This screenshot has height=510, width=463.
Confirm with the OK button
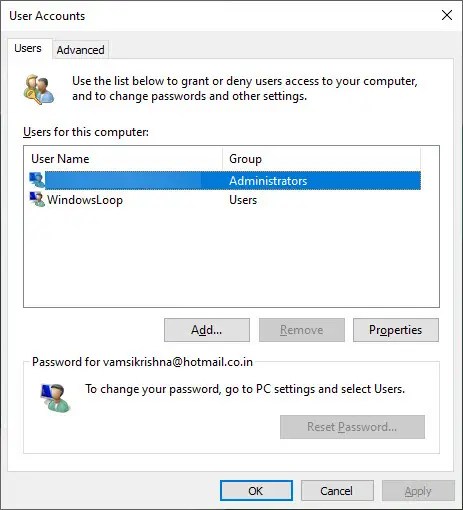(256, 491)
